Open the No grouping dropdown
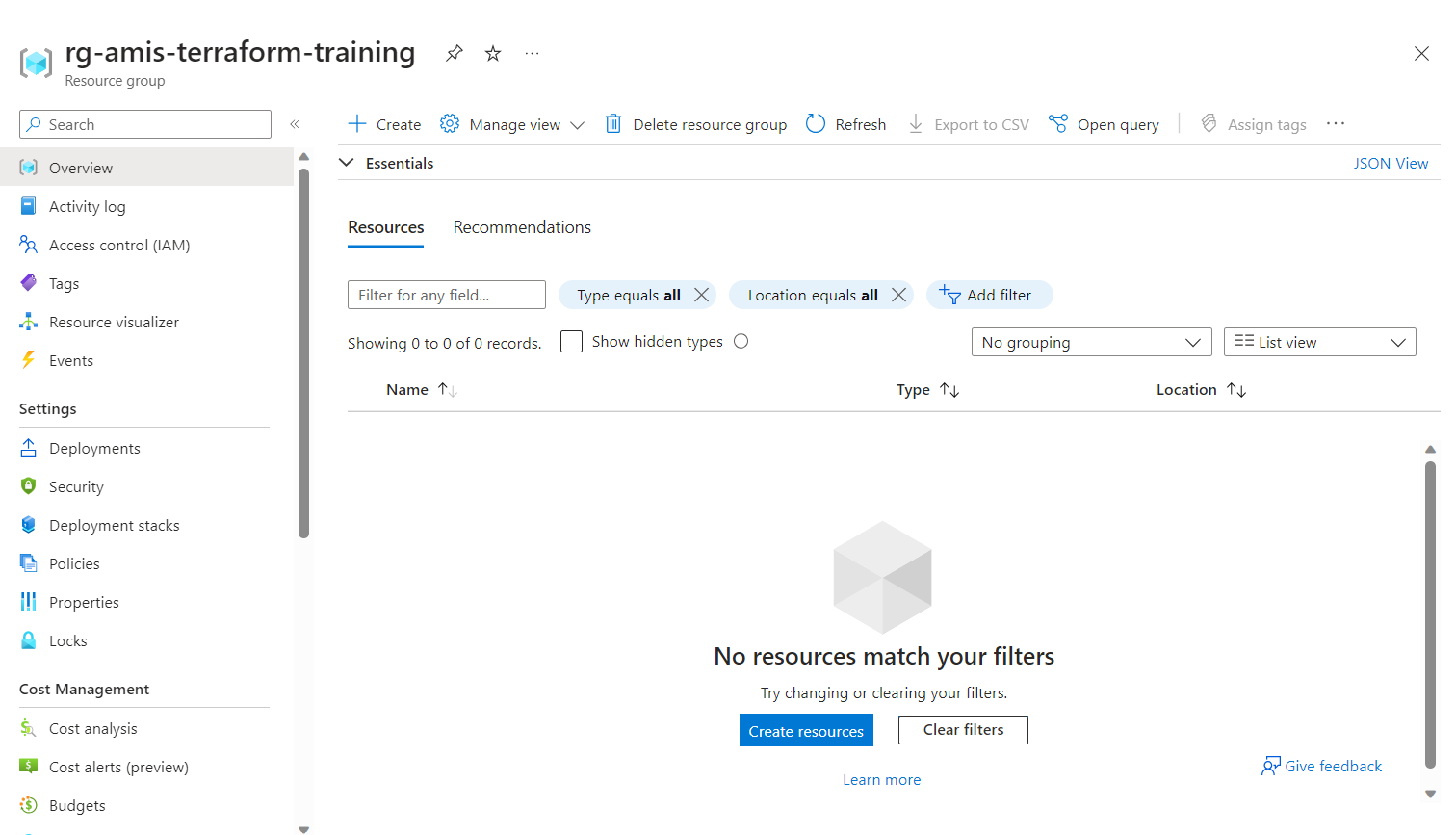This screenshot has height=835, width=1456. pos(1091,342)
